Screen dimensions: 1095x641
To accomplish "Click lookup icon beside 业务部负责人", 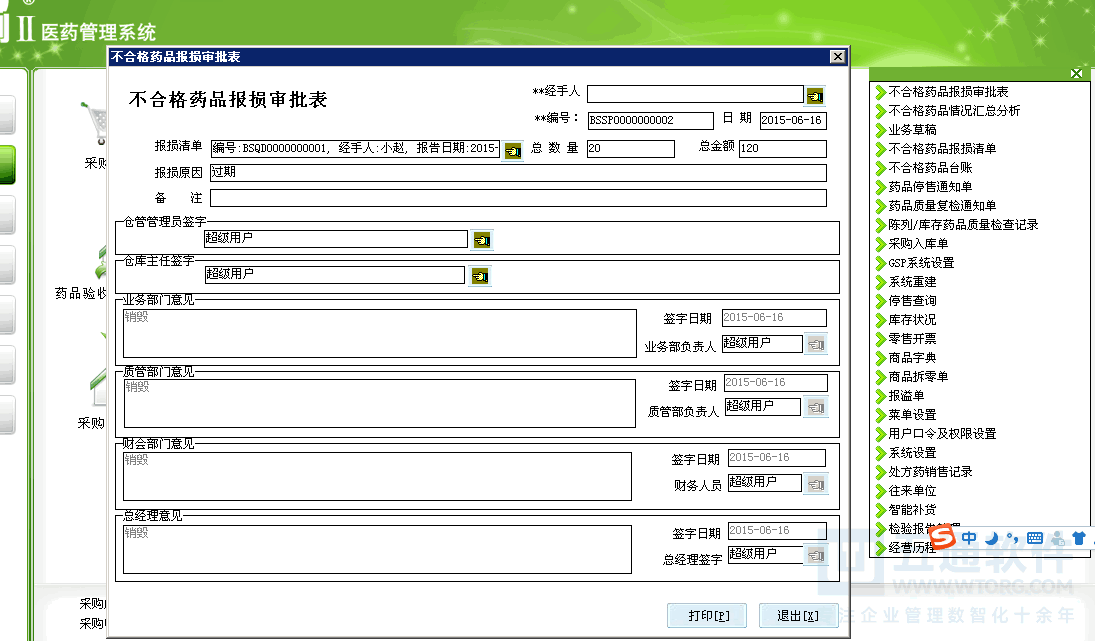I will click(x=816, y=344).
